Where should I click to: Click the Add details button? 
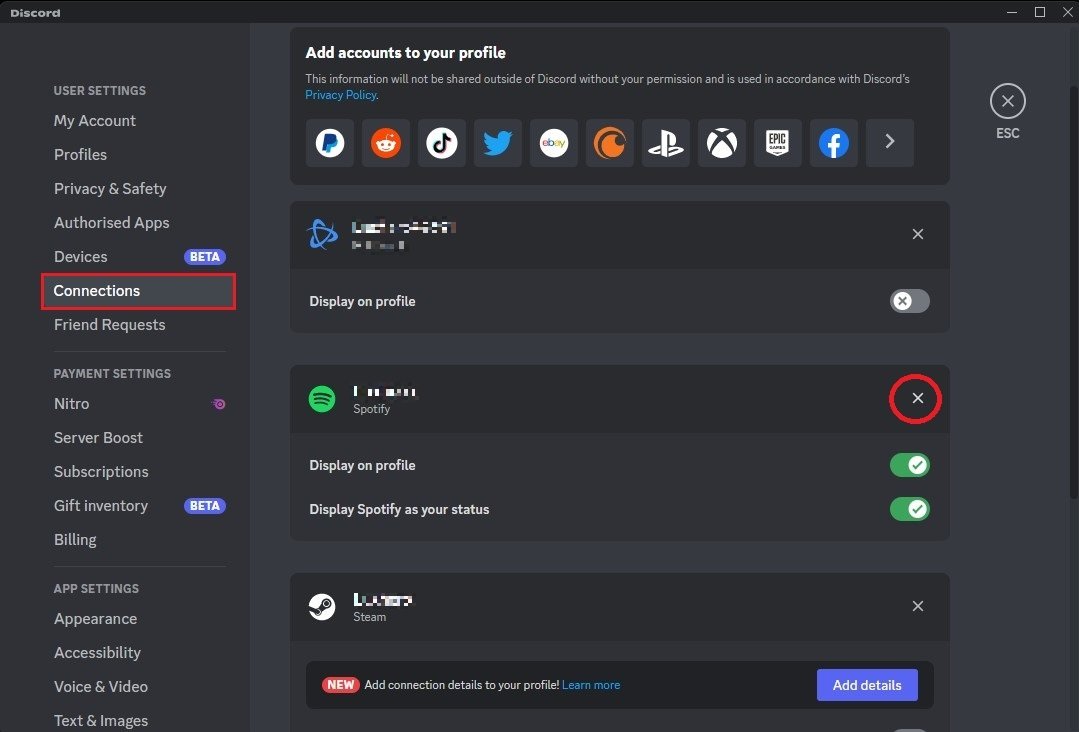point(867,685)
